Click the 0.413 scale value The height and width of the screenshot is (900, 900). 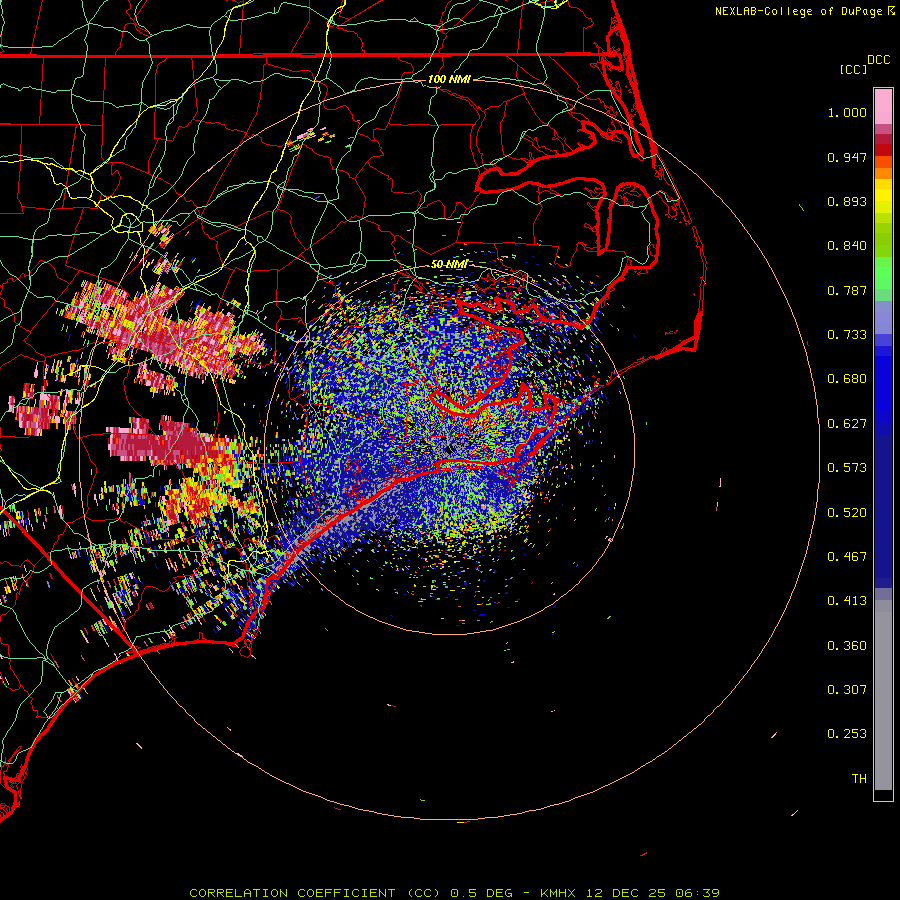click(847, 601)
